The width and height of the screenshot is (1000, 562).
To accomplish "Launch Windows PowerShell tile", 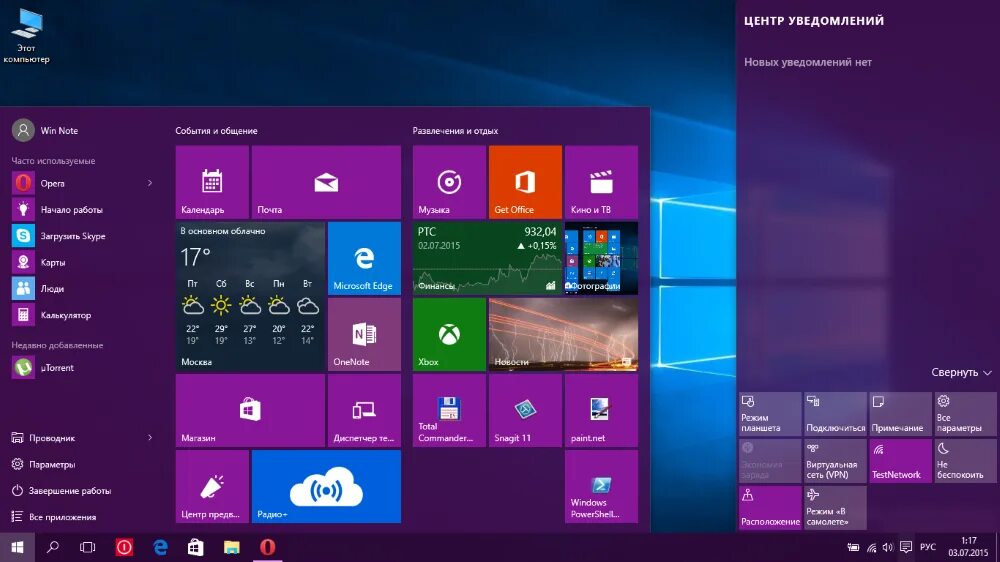I will 601,486.
